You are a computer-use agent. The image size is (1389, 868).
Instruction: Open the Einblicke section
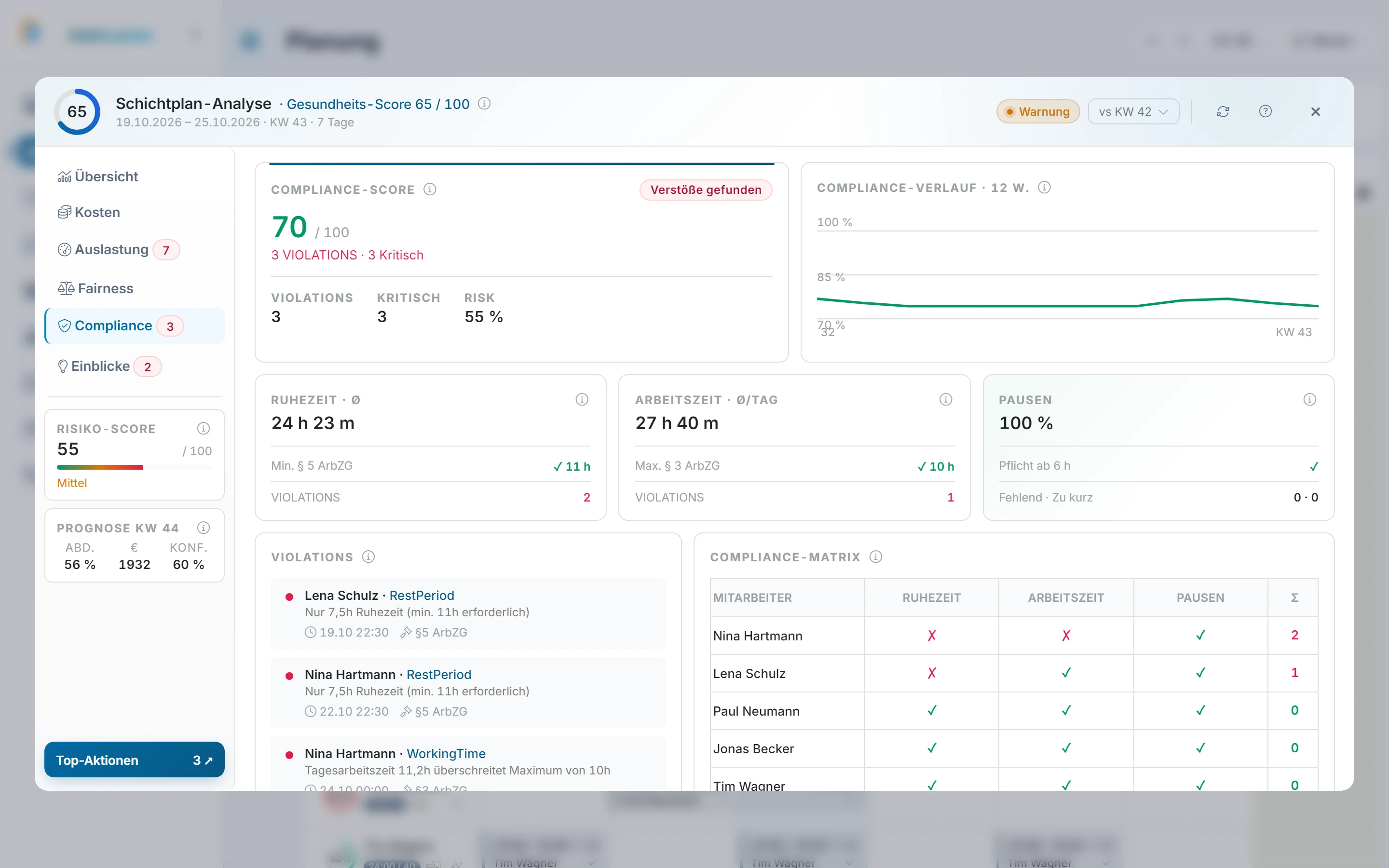(134, 366)
